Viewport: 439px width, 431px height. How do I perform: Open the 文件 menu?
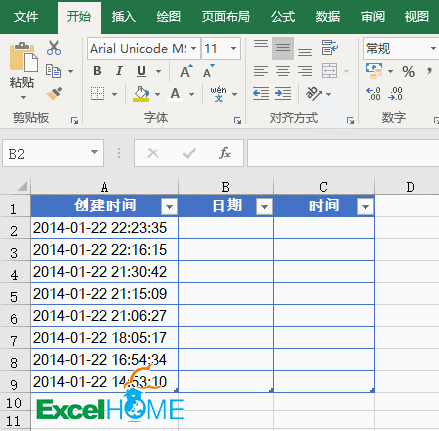(26, 17)
